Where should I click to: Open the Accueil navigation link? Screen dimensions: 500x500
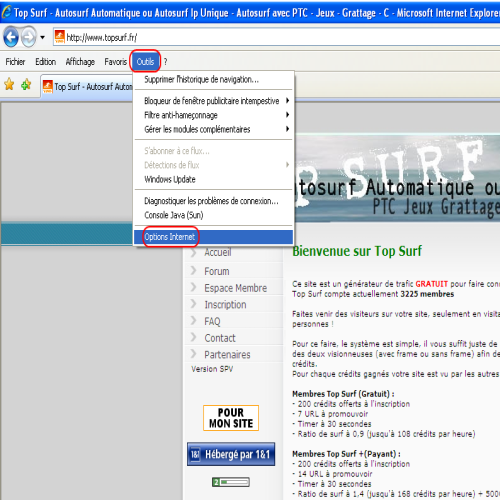(218, 252)
